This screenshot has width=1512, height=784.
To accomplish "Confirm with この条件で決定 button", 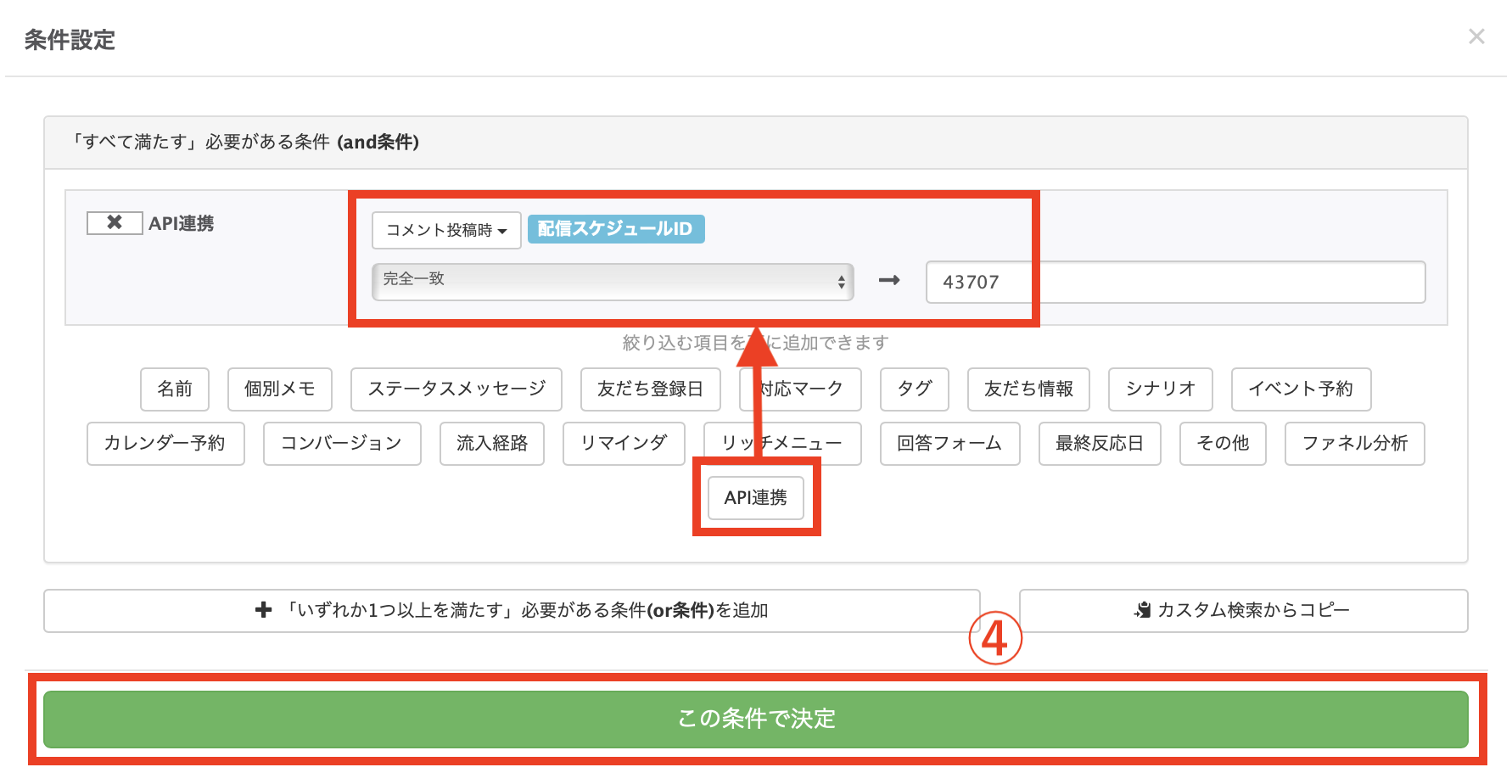I will click(756, 719).
